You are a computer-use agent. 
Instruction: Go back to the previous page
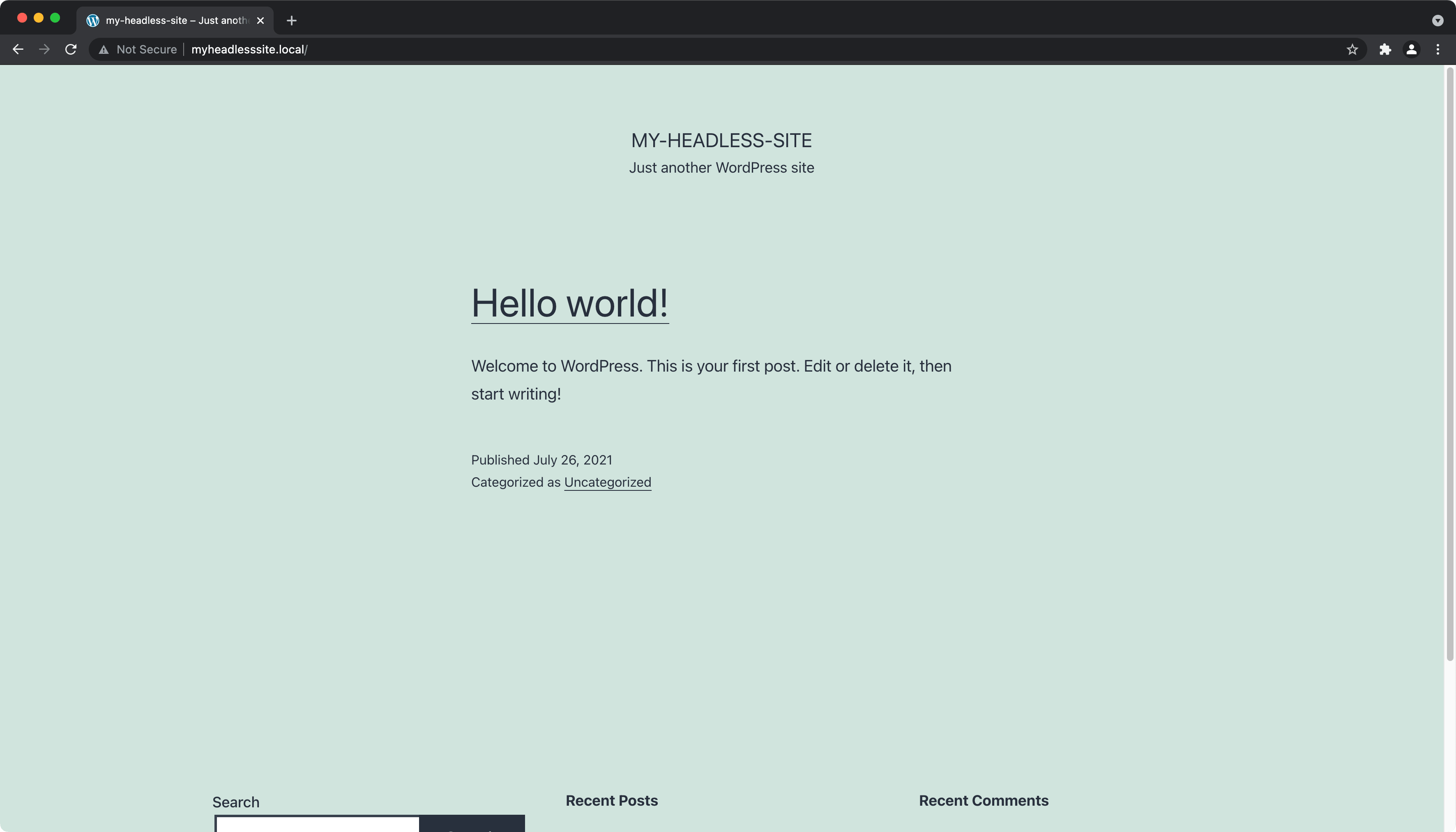pos(18,50)
